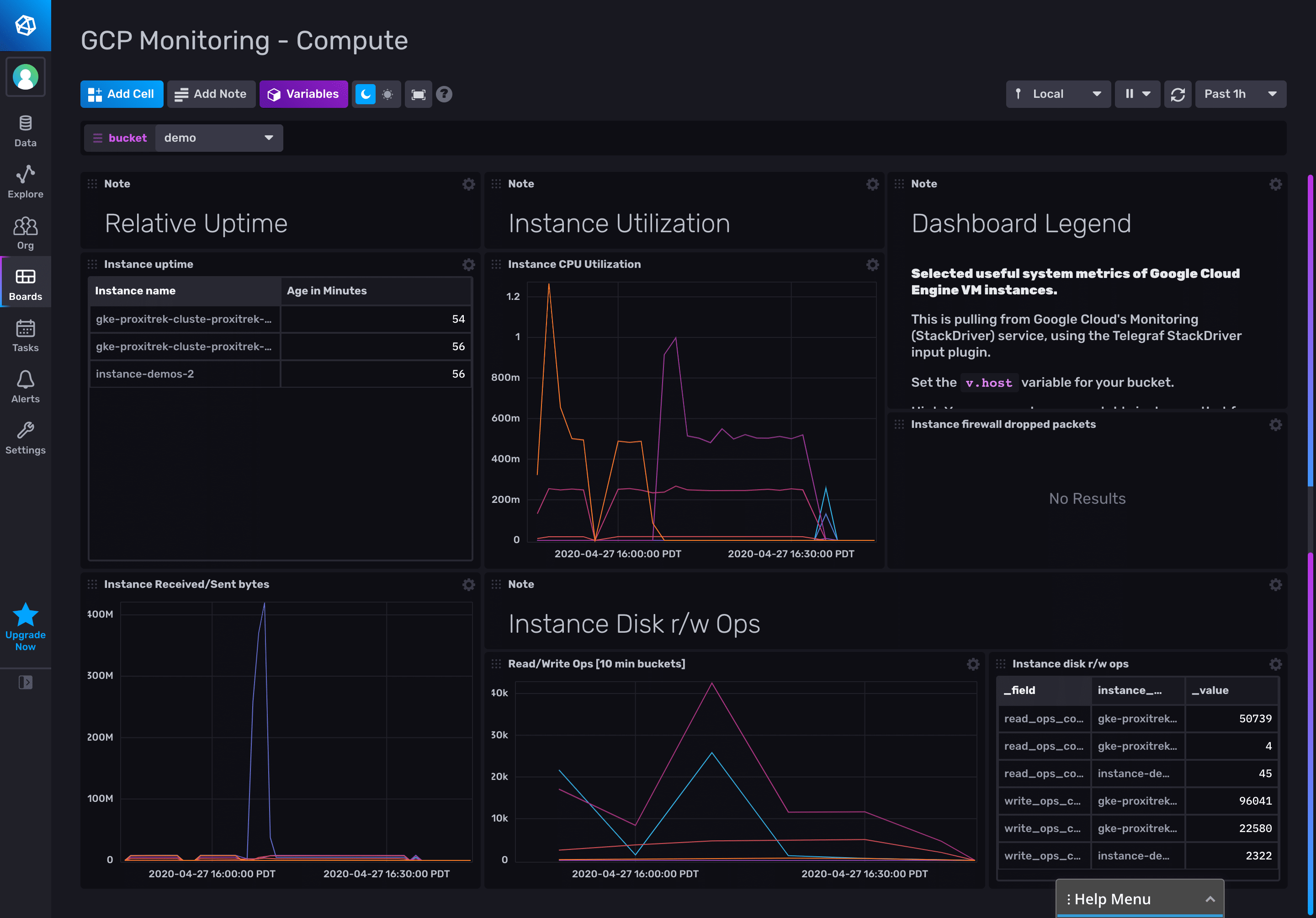The image size is (1316, 918).
Task: Click drag handle of Instance CPU Utilization cell
Action: point(496,264)
